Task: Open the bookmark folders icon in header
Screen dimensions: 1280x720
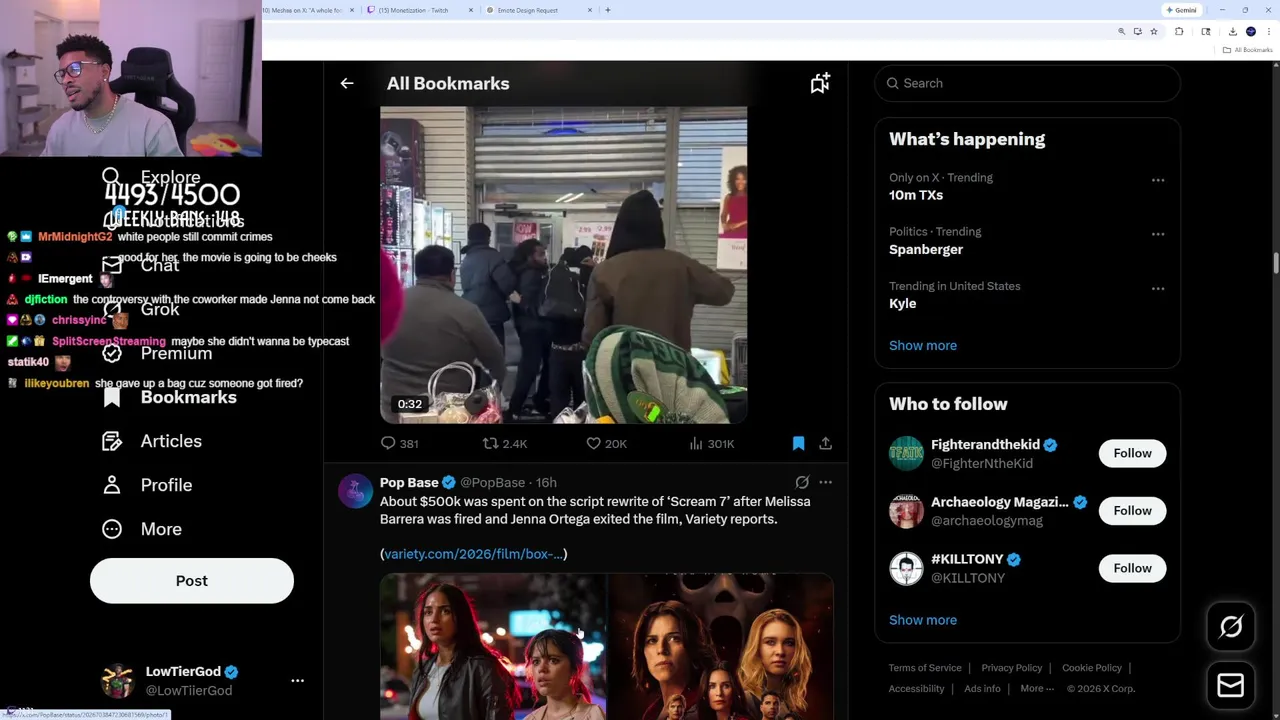Action: 820,84
